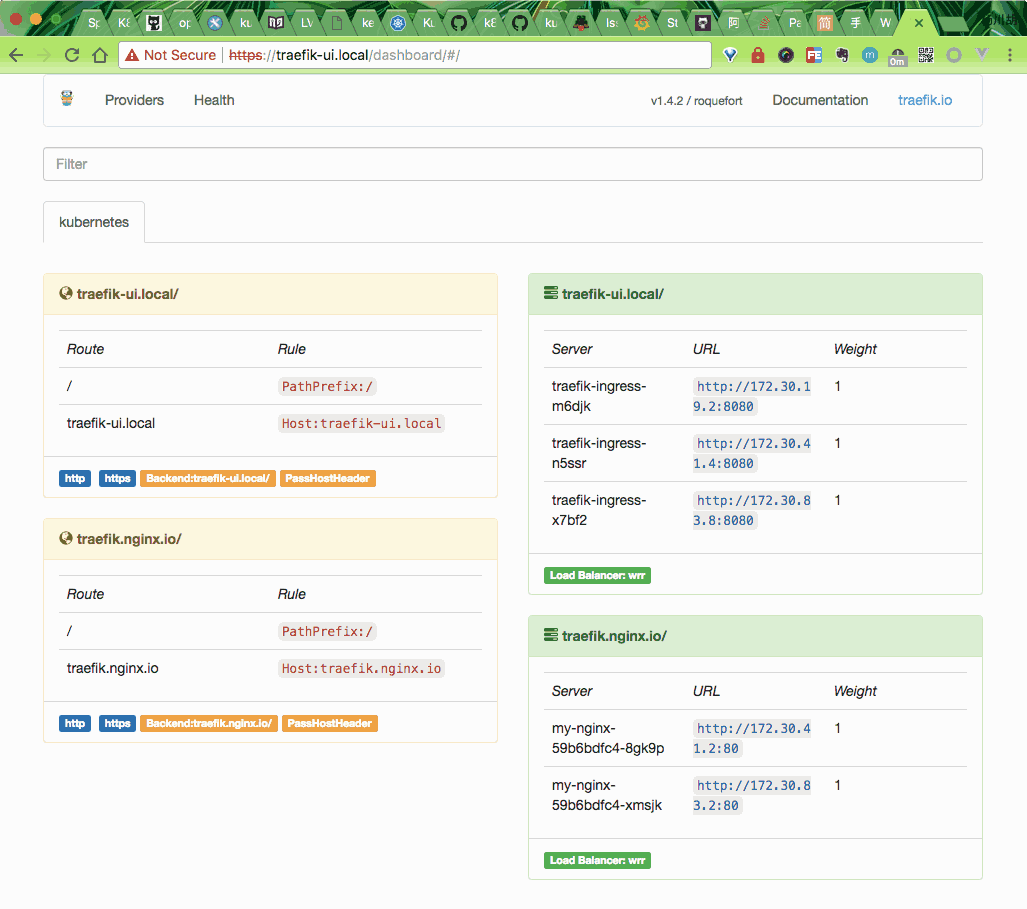
Task: Switch to the blank document favicon tab
Action: point(337,23)
